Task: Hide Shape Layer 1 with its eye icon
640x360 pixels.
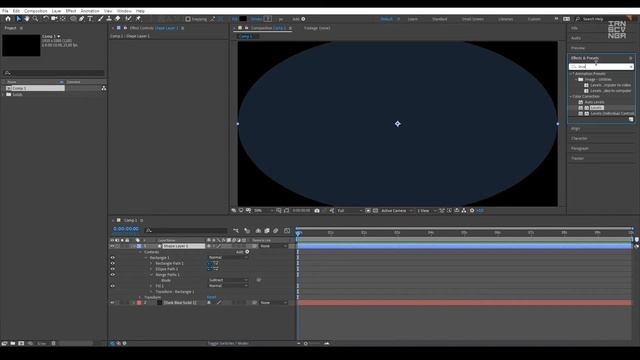Action: click(x=112, y=246)
